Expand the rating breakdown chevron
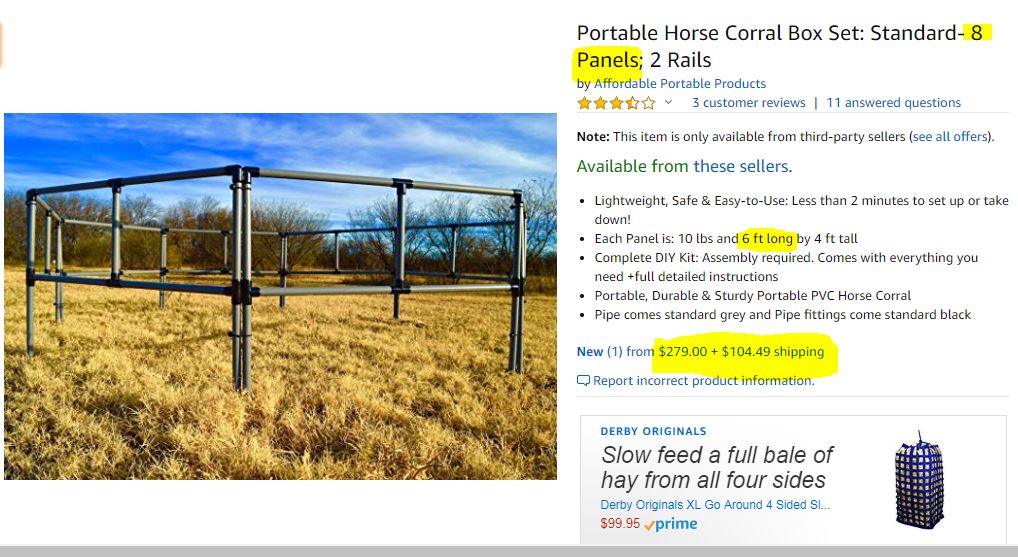 point(669,103)
